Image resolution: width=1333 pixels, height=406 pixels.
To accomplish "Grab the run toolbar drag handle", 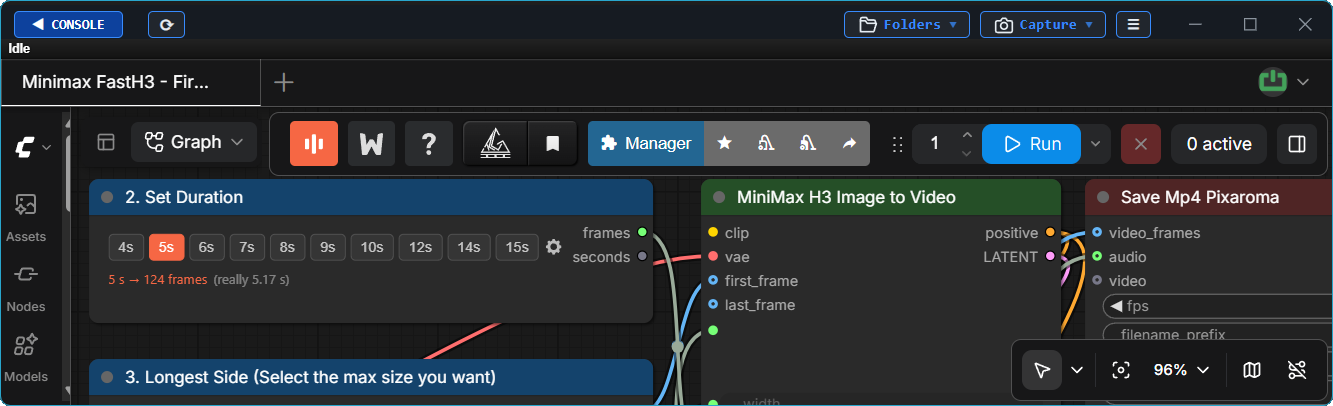I will [x=897, y=144].
